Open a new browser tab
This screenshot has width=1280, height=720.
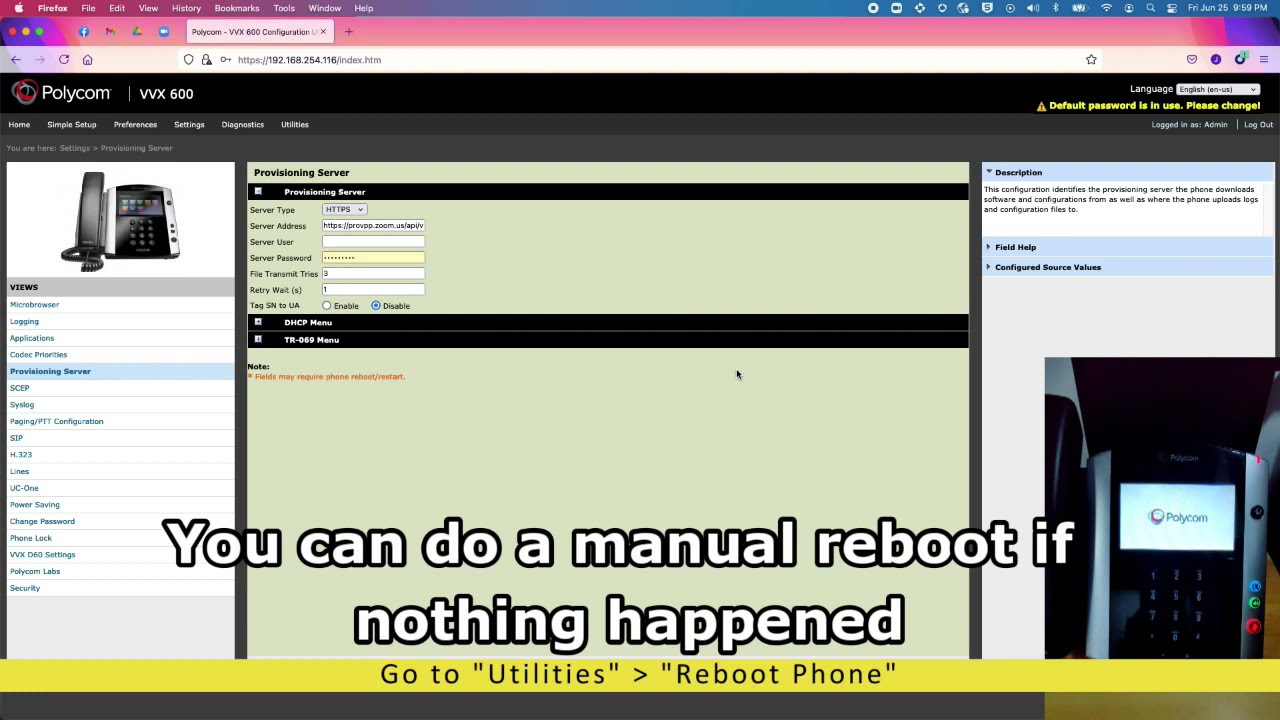(x=349, y=32)
